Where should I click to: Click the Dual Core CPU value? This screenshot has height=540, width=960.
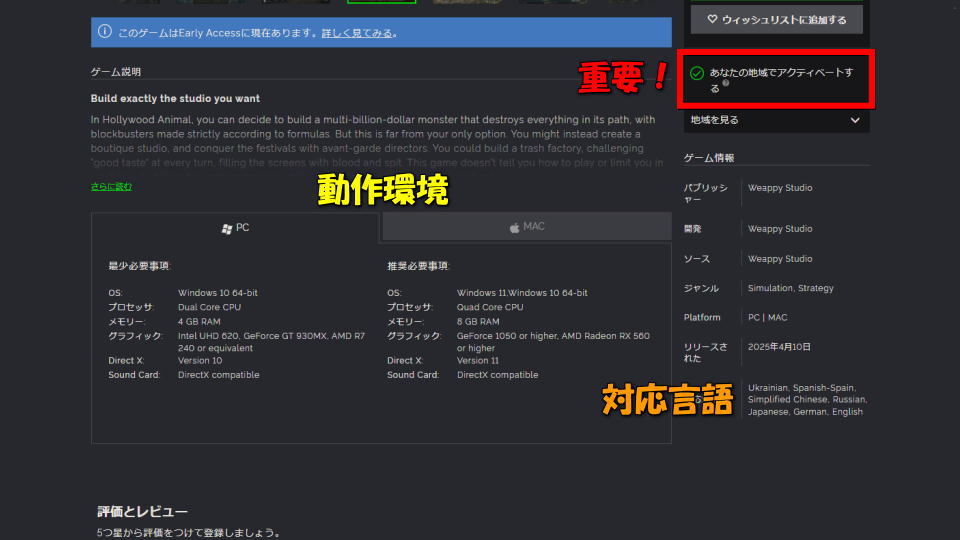[x=209, y=307]
